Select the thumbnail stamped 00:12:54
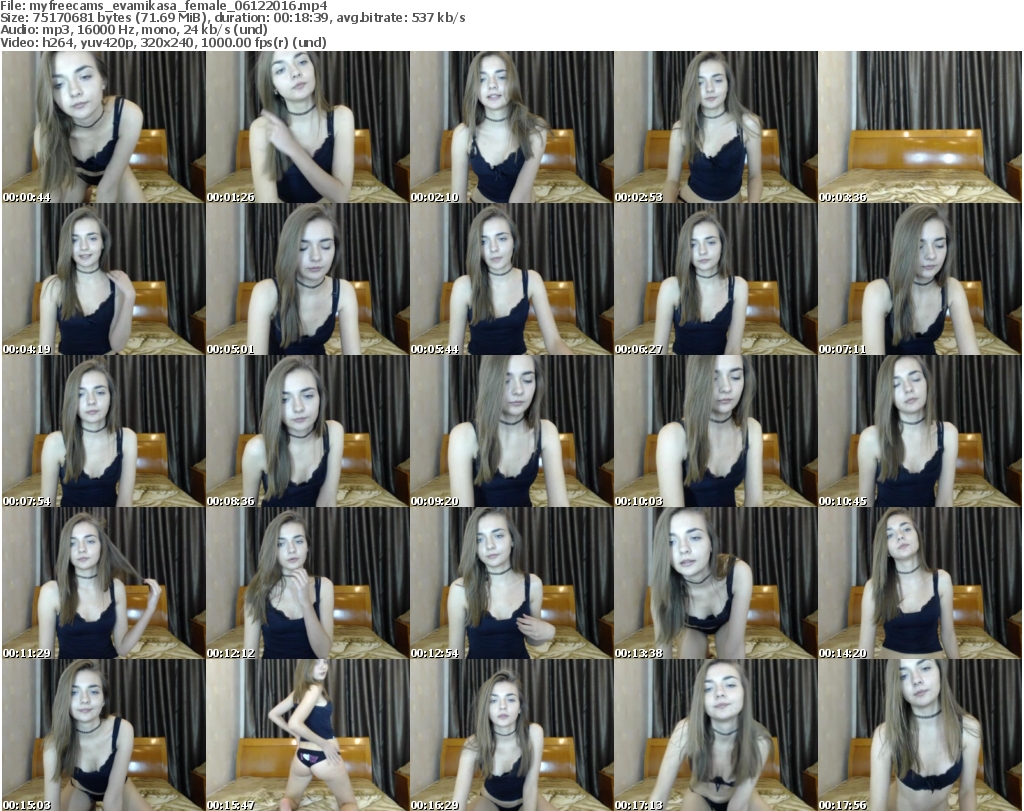 tap(512, 583)
